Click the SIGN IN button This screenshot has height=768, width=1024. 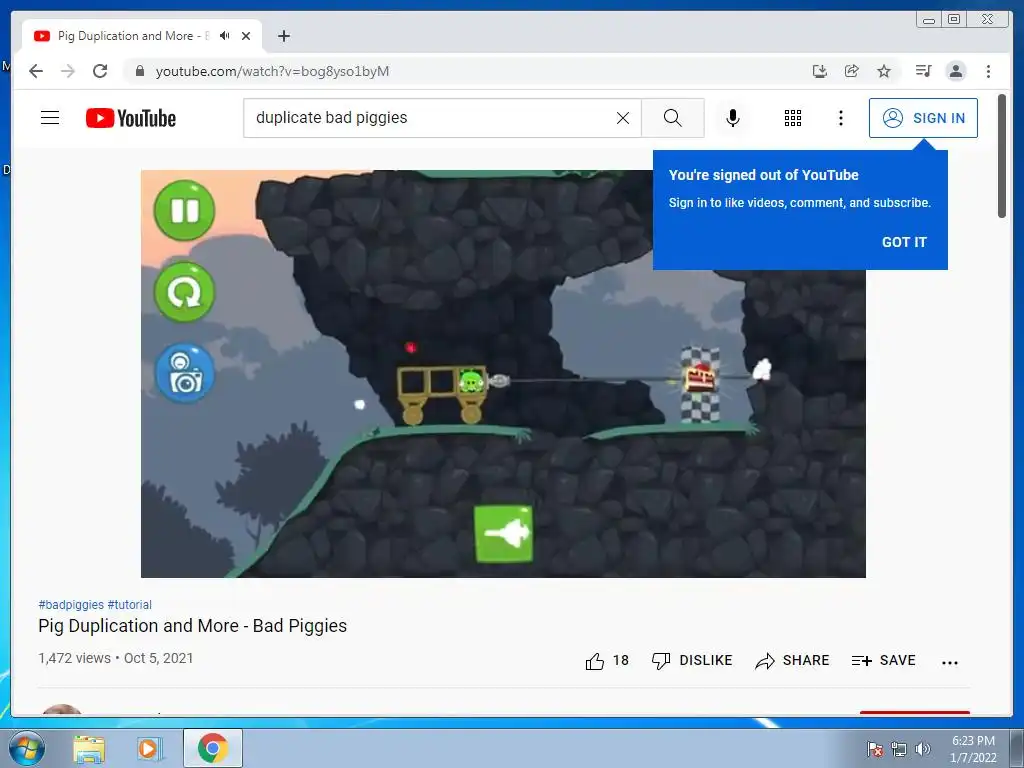923,118
